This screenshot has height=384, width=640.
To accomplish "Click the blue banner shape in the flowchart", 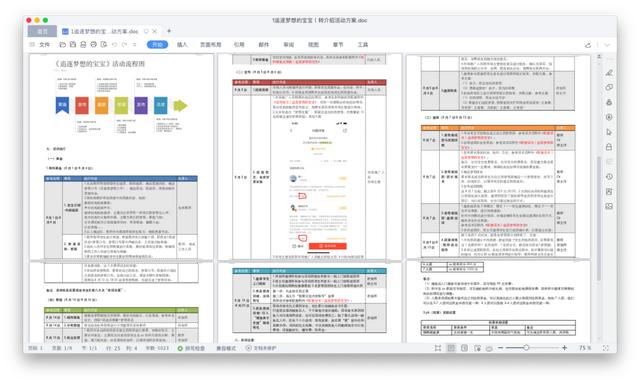I will pos(62,105).
